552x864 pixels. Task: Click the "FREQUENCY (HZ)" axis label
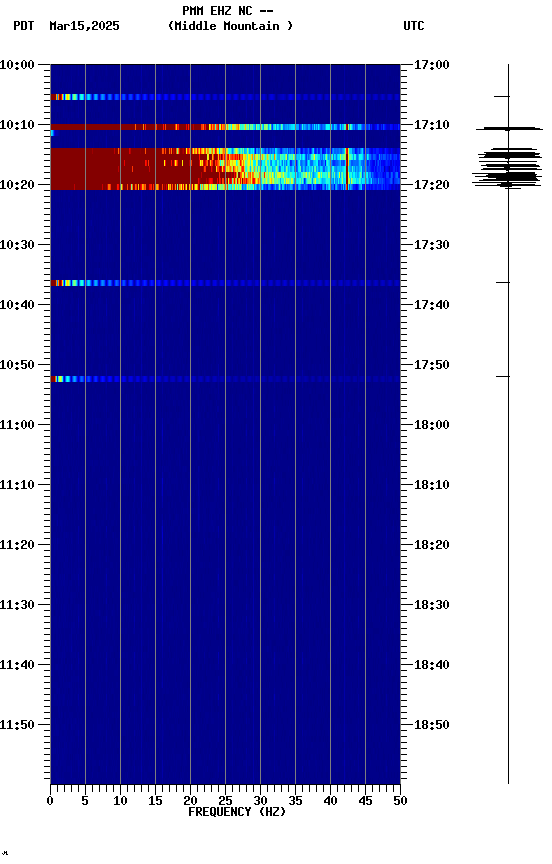[x=237, y=812]
